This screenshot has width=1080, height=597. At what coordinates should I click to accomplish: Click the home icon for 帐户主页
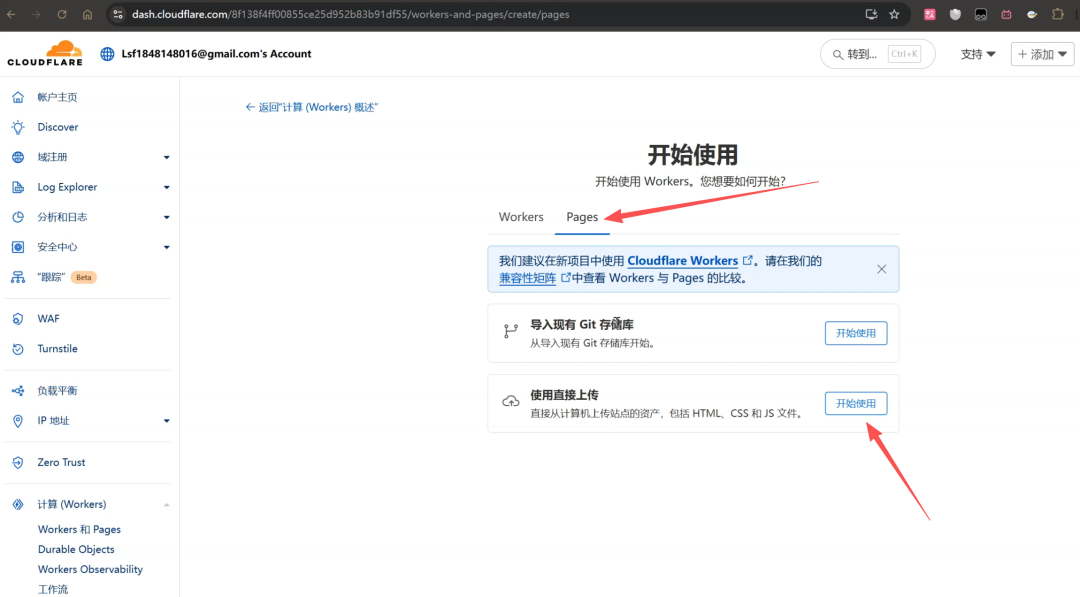[18, 97]
